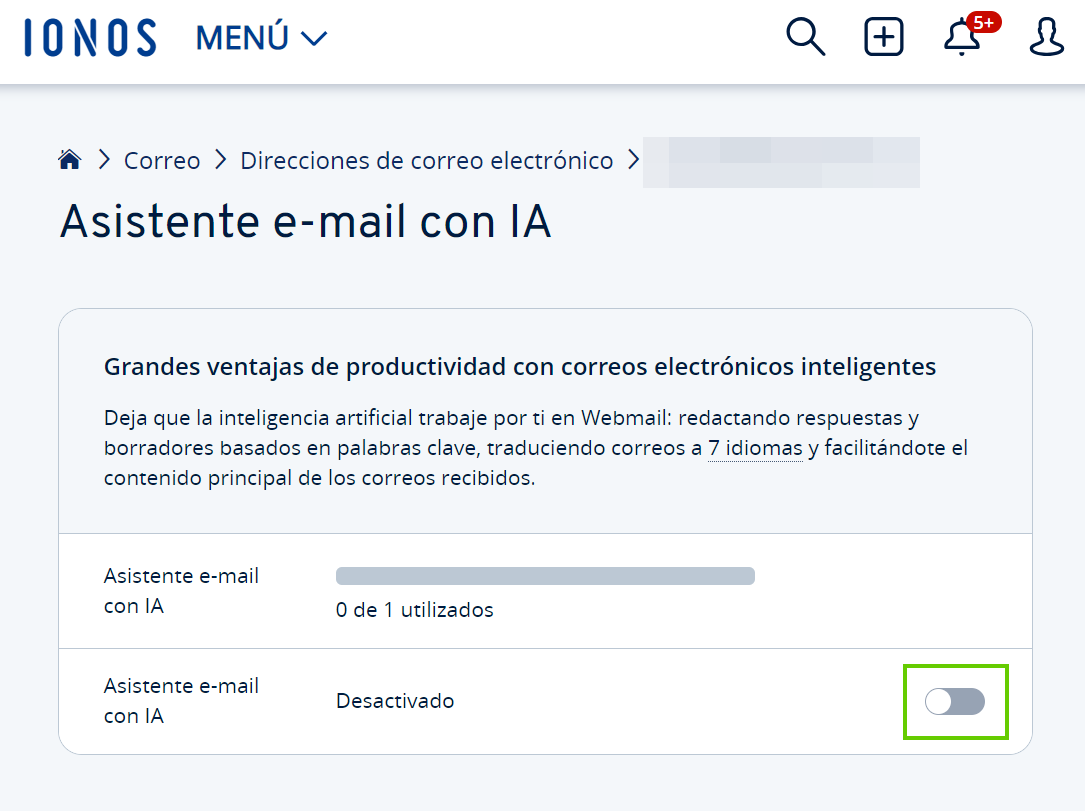Viewport: 1085px width, 811px height.
Task: Click the gray usage progress bar
Action: (x=545, y=576)
